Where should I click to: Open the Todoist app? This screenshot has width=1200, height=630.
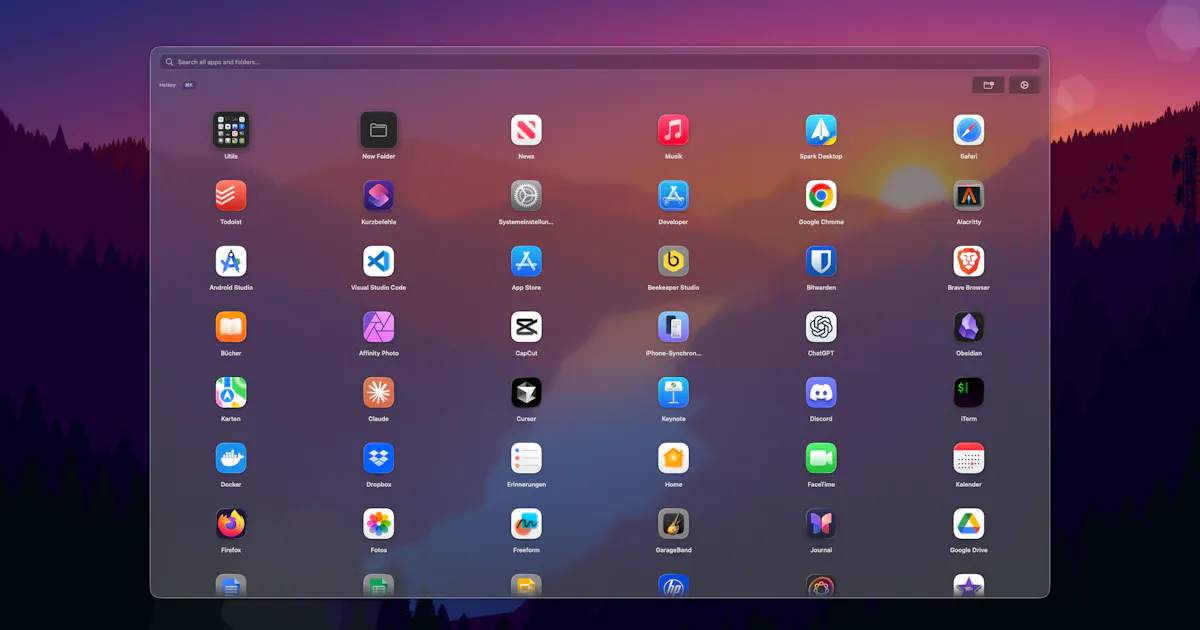[231, 196]
